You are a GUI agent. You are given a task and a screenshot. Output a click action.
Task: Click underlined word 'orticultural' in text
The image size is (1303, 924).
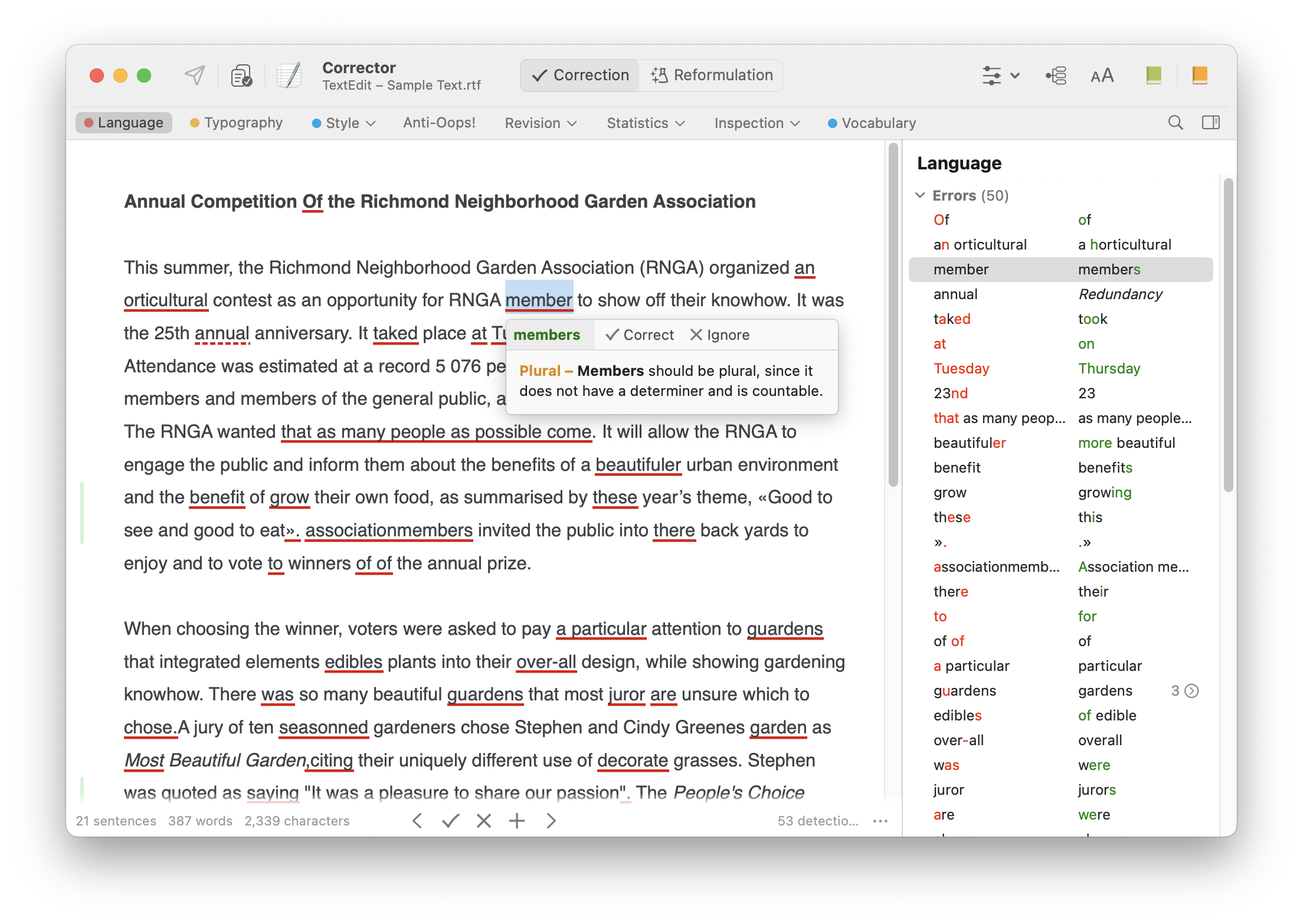tap(166, 300)
